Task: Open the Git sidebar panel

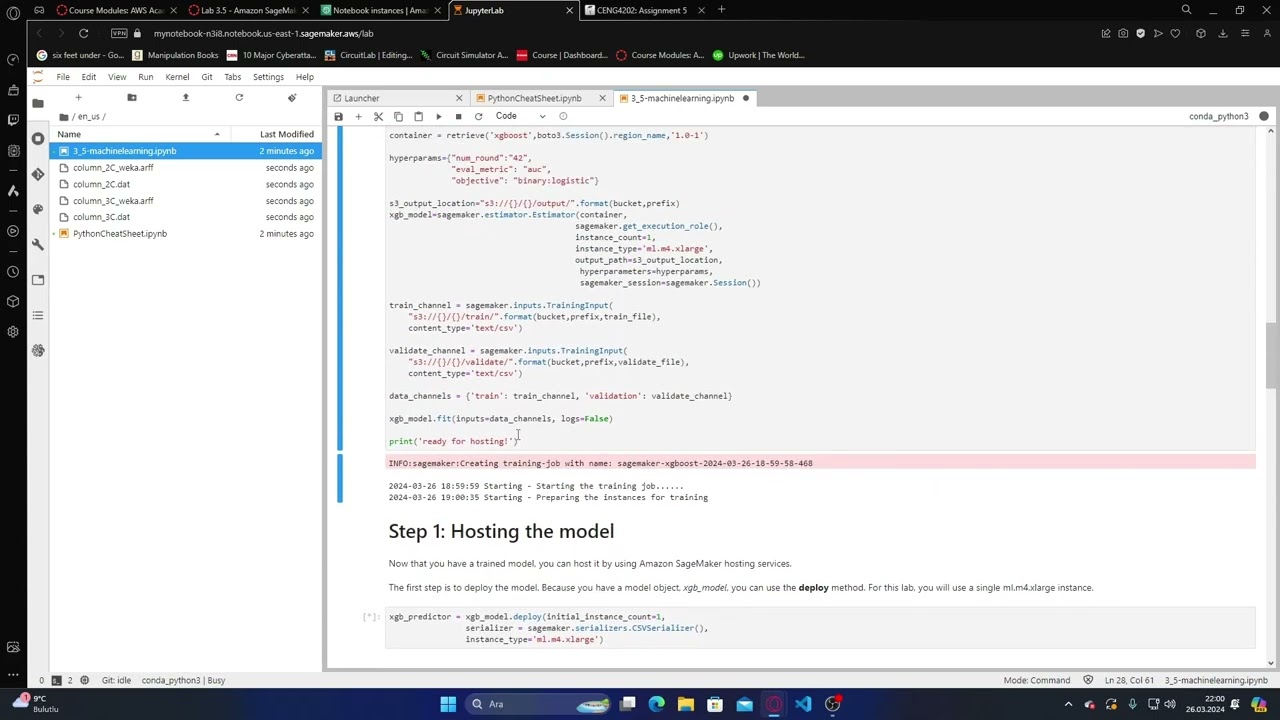Action: [x=38, y=174]
